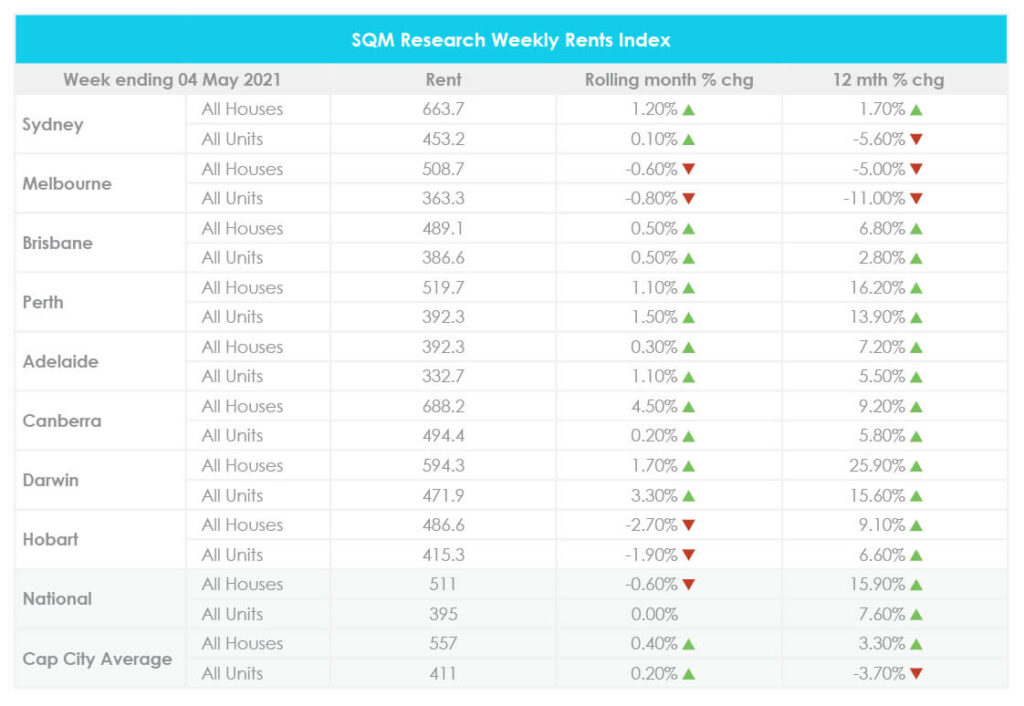Click the green up arrow beside Sydney Houses 1.20%

(688, 110)
